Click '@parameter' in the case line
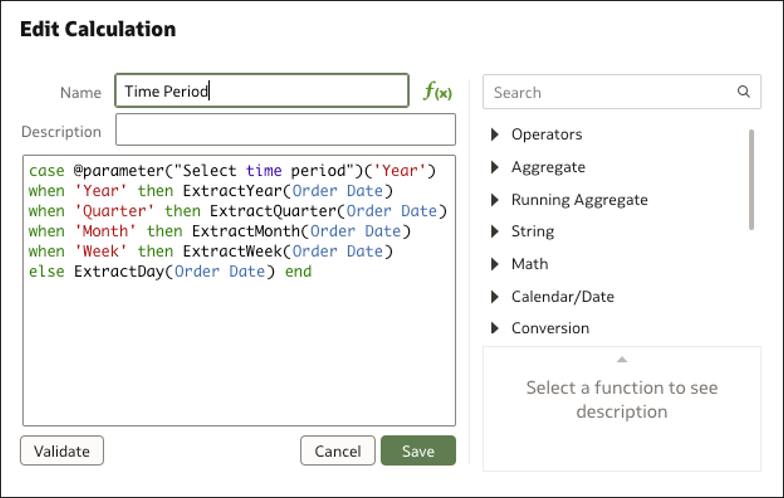Image resolution: width=784 pixels, height=498 pixels. (x=119, y=171)
